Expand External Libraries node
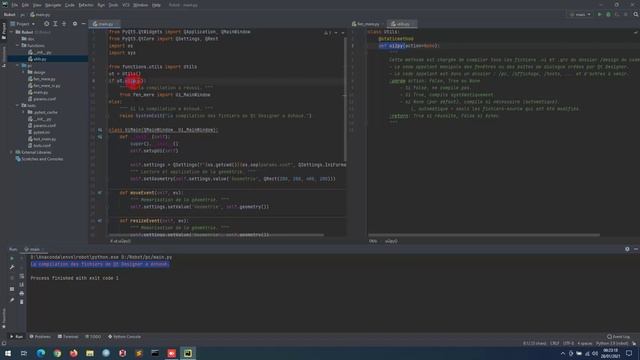The width and height of the screenshot is (640, 360). coord(12,152)
